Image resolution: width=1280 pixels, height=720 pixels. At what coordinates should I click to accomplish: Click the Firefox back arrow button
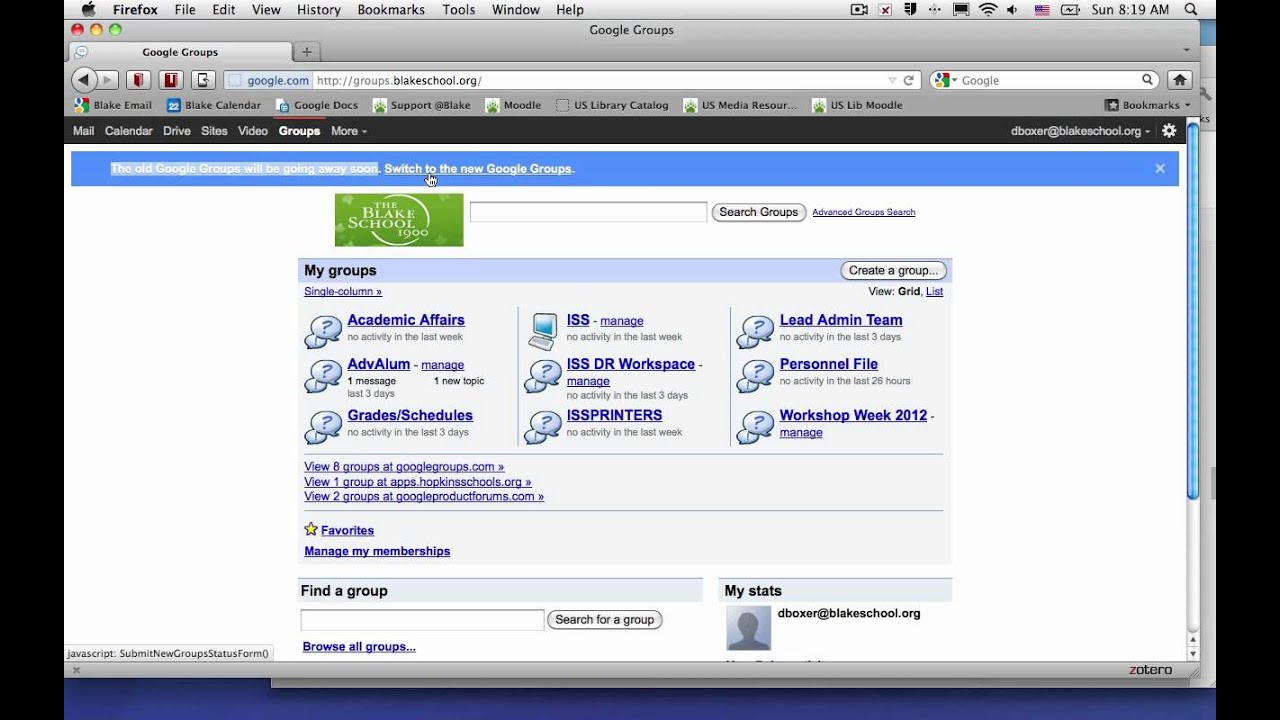tap(84, 80)
